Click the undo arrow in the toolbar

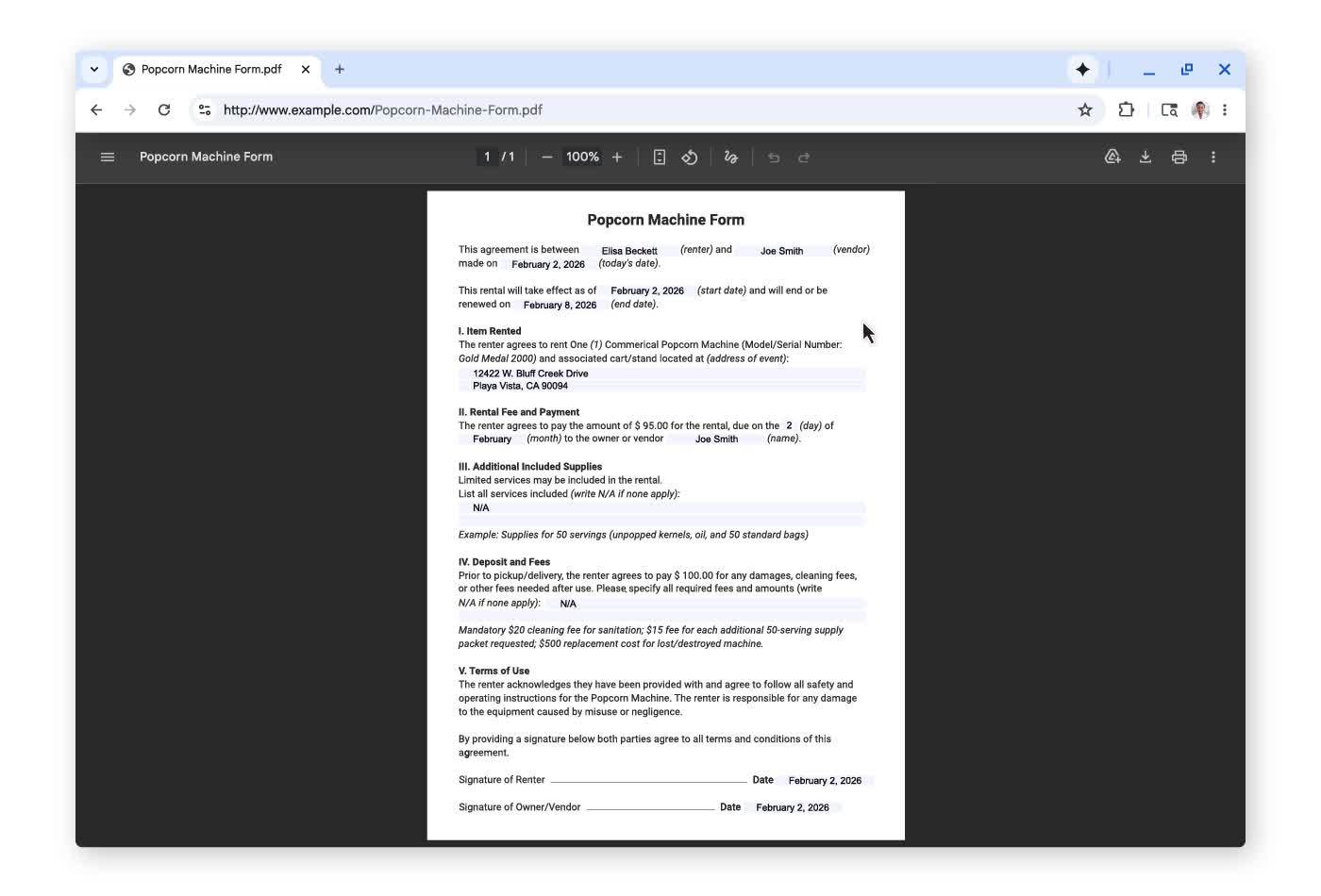coord(773,157)
